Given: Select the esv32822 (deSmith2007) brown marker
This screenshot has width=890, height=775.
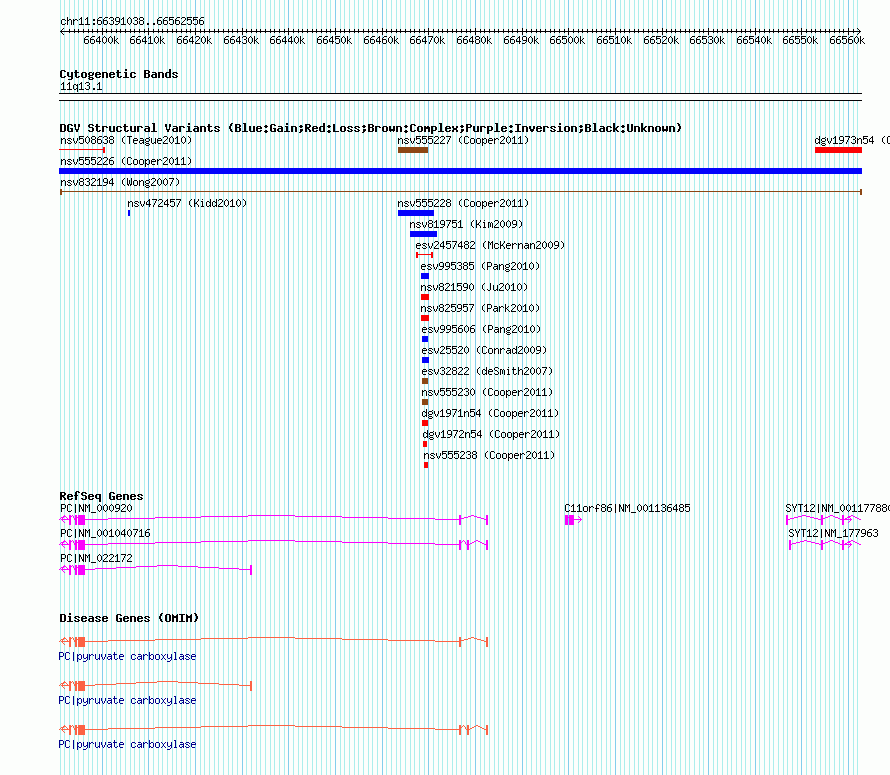Looking at the screenshot, I should tap(425, 381).
